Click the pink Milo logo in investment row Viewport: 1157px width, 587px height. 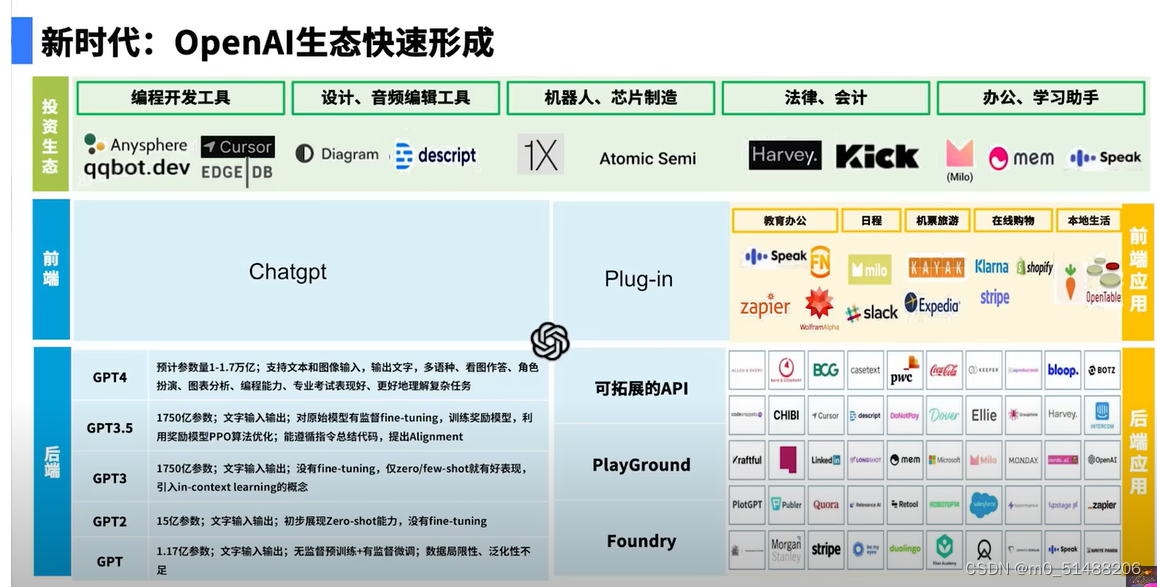(960, 155)
